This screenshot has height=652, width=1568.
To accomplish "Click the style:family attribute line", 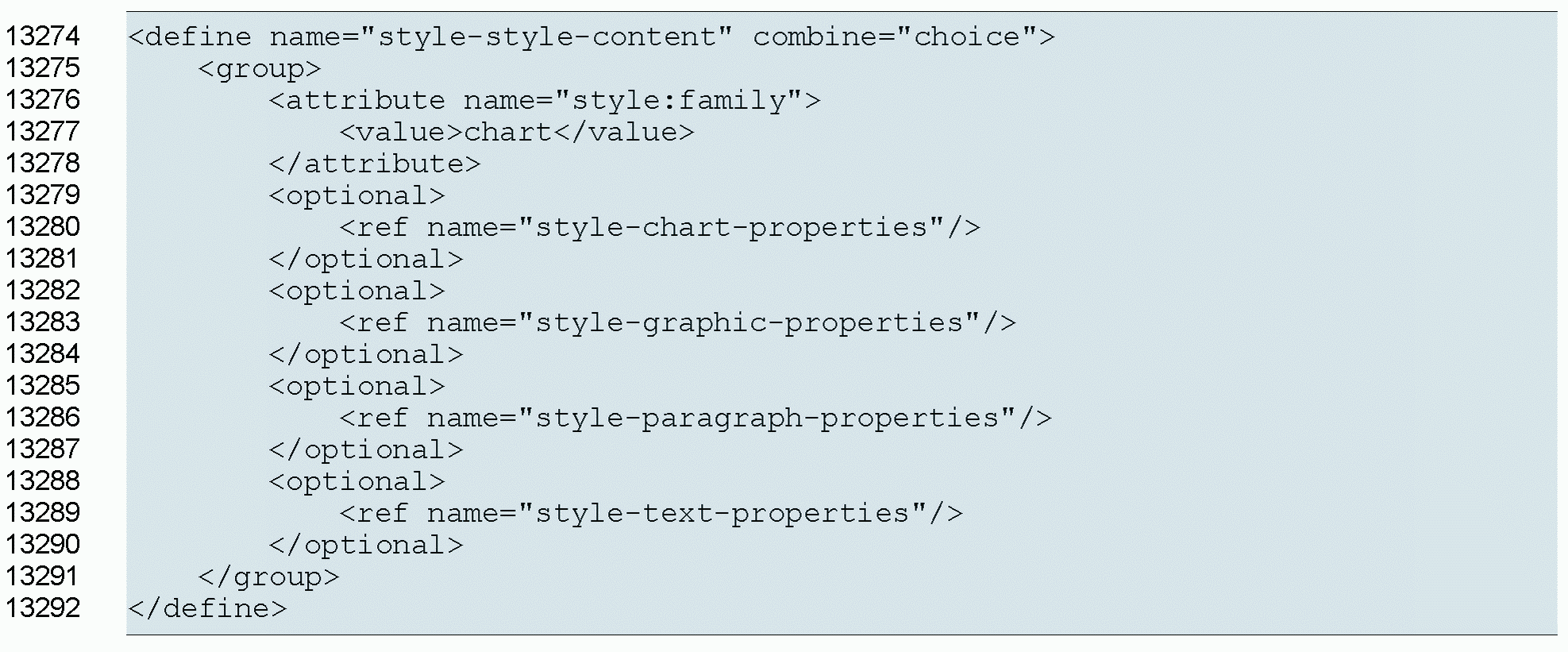I will pyautogui.click(x=544, y=100).
